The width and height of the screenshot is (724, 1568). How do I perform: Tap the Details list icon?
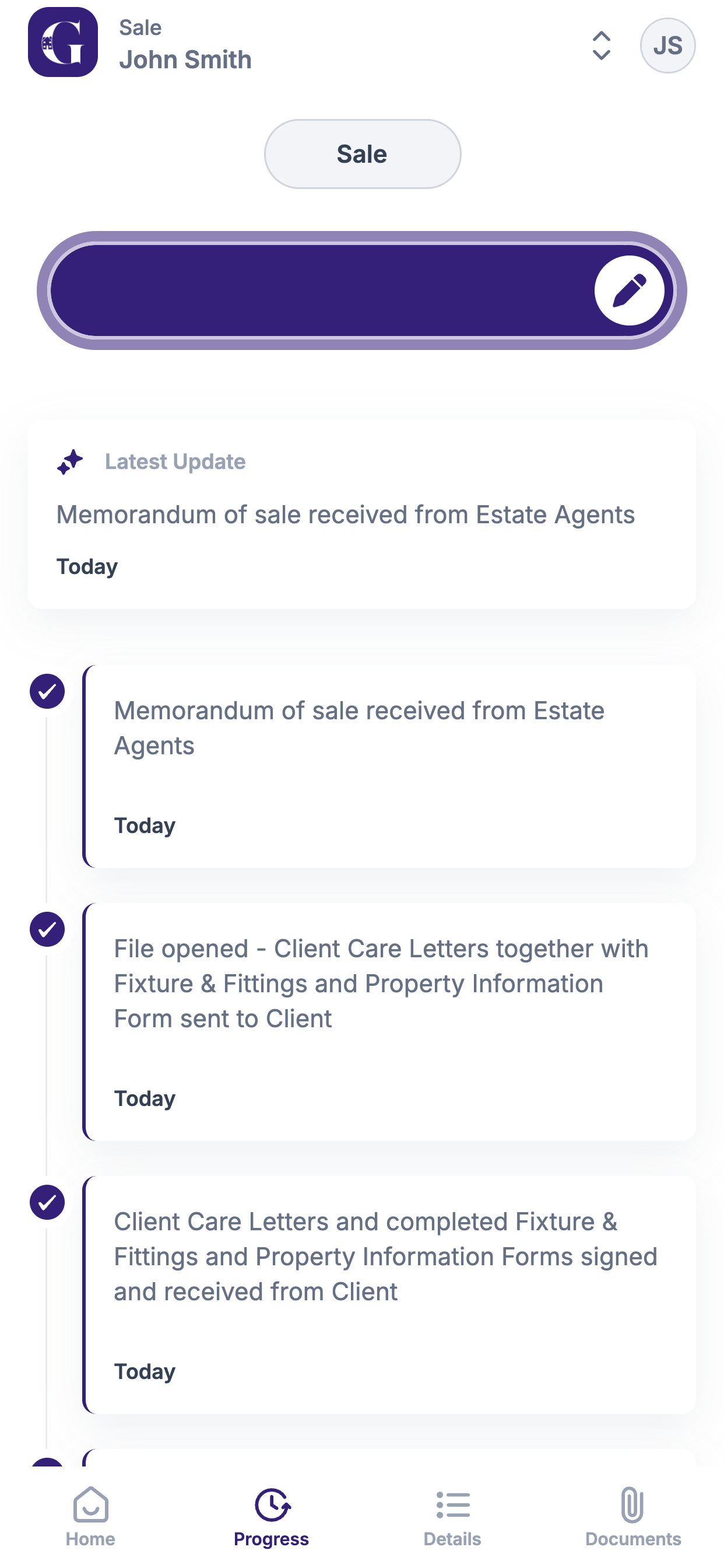pos(453,1504)
